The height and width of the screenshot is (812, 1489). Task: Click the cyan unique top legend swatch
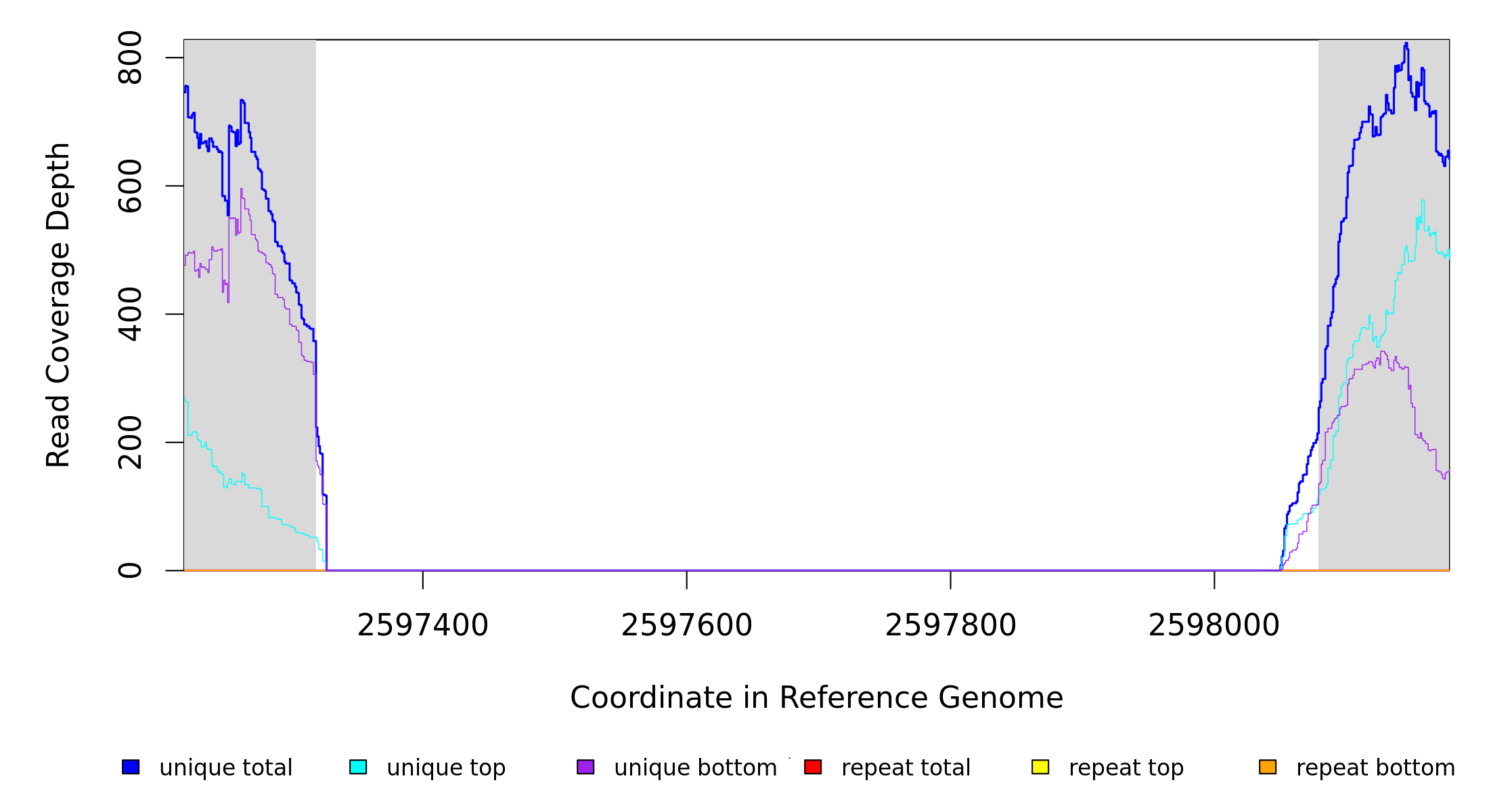[x=358, y=767]
